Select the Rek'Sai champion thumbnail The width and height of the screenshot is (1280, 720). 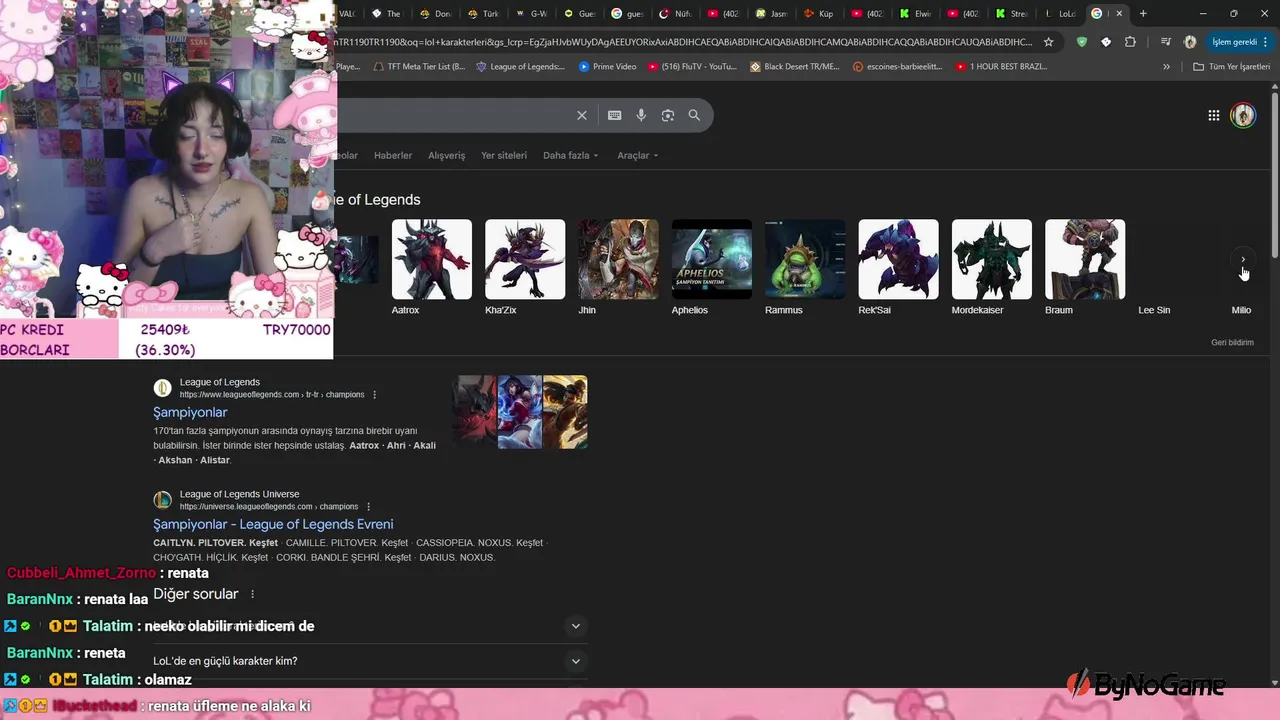click(898, 259)
